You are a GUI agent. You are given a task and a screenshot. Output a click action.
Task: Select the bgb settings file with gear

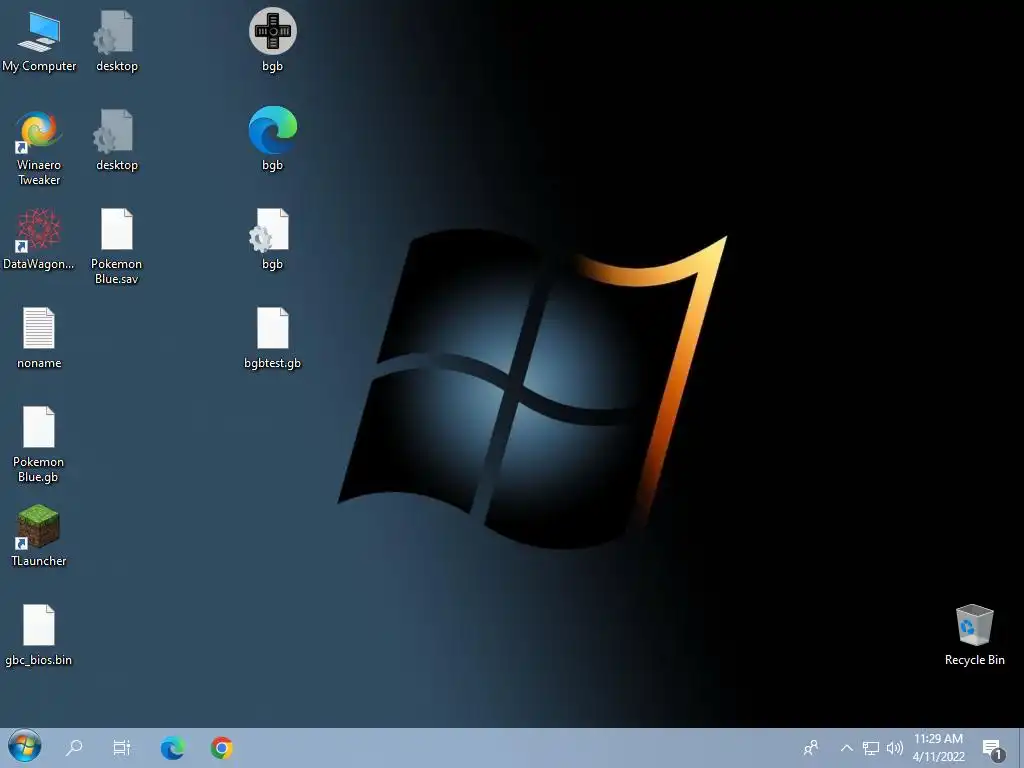272,238
